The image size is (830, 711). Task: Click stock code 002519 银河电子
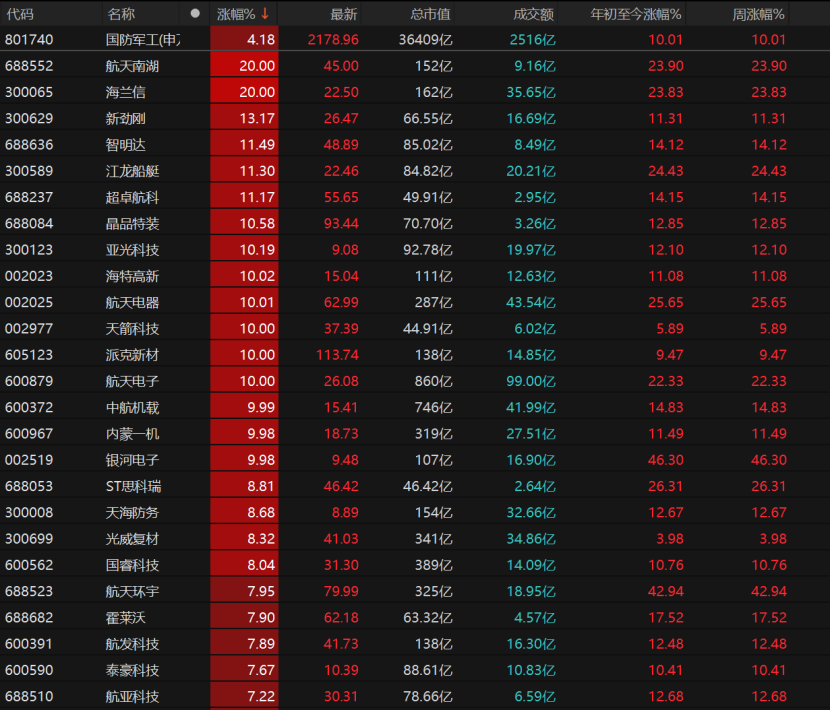pyautogui.click(x=29, y=460)
